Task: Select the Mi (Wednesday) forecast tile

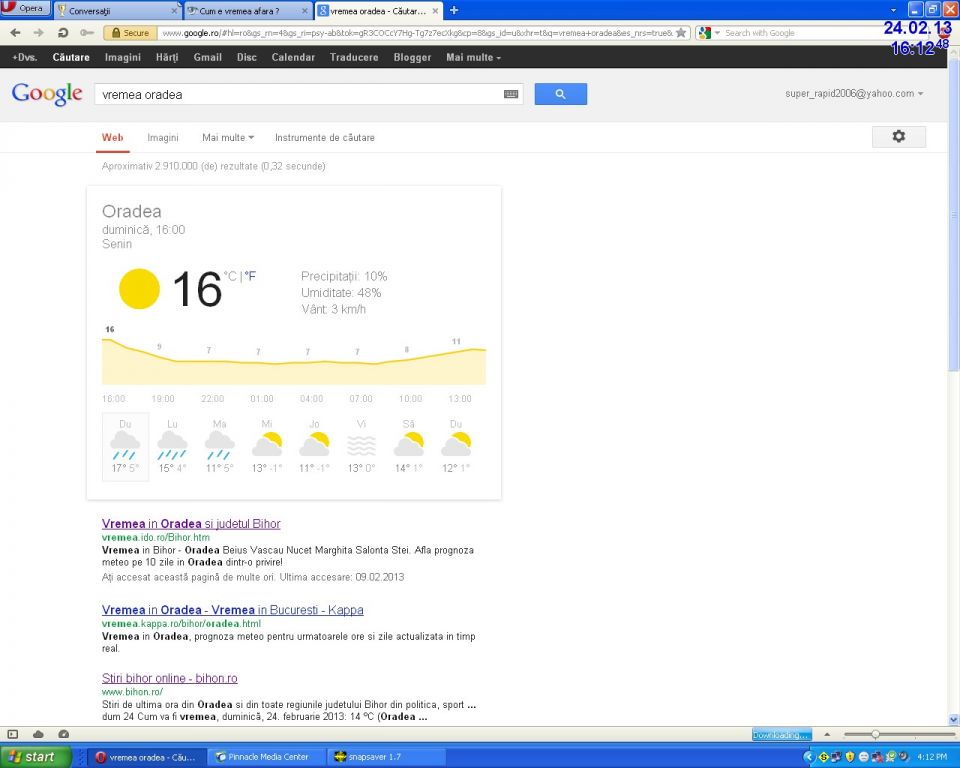Action: (x=267, y=446)
